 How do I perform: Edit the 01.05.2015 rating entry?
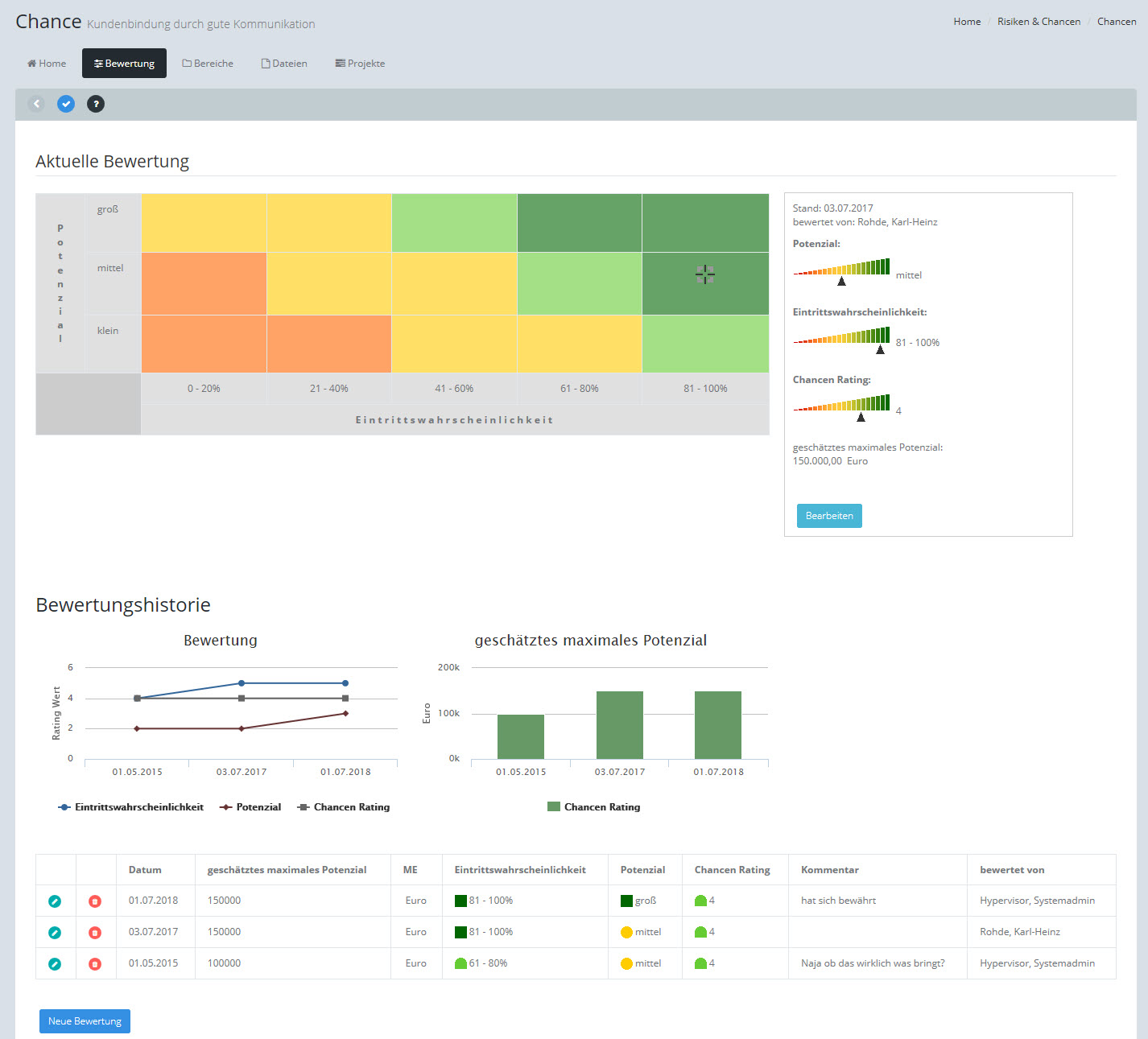[x=55, y=964]
